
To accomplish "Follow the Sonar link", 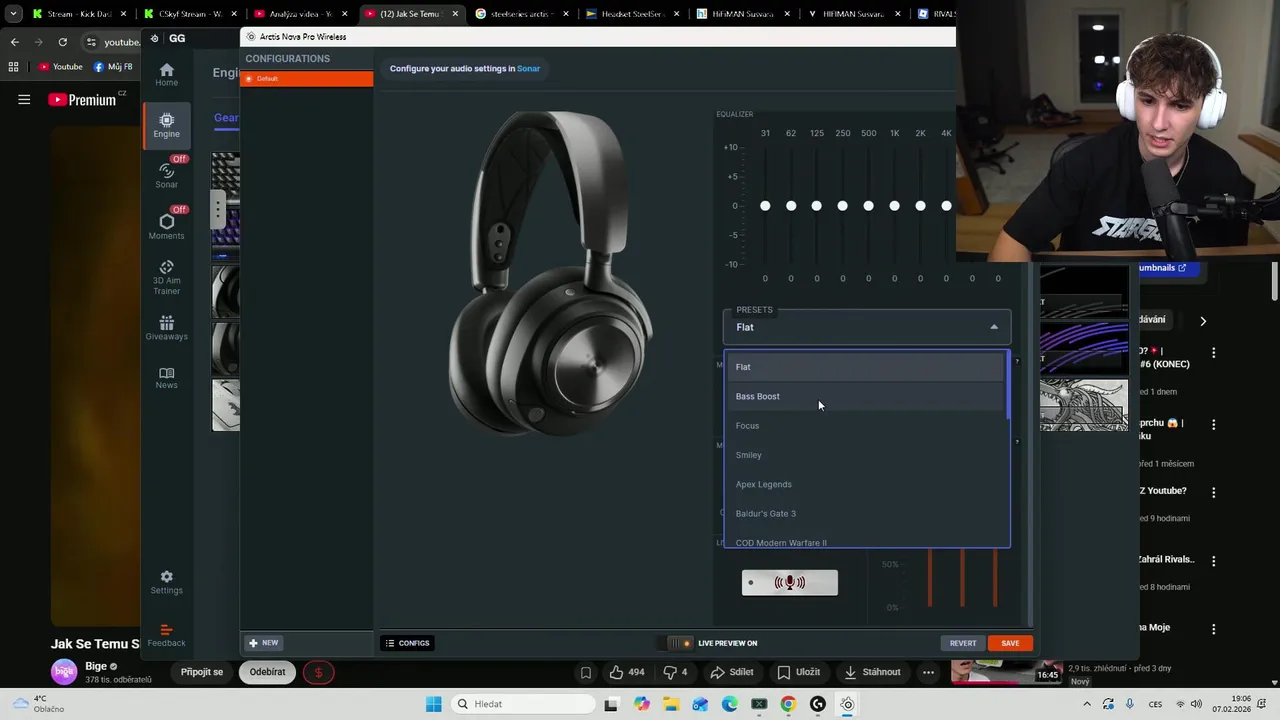I will click(x=528, y=68).
